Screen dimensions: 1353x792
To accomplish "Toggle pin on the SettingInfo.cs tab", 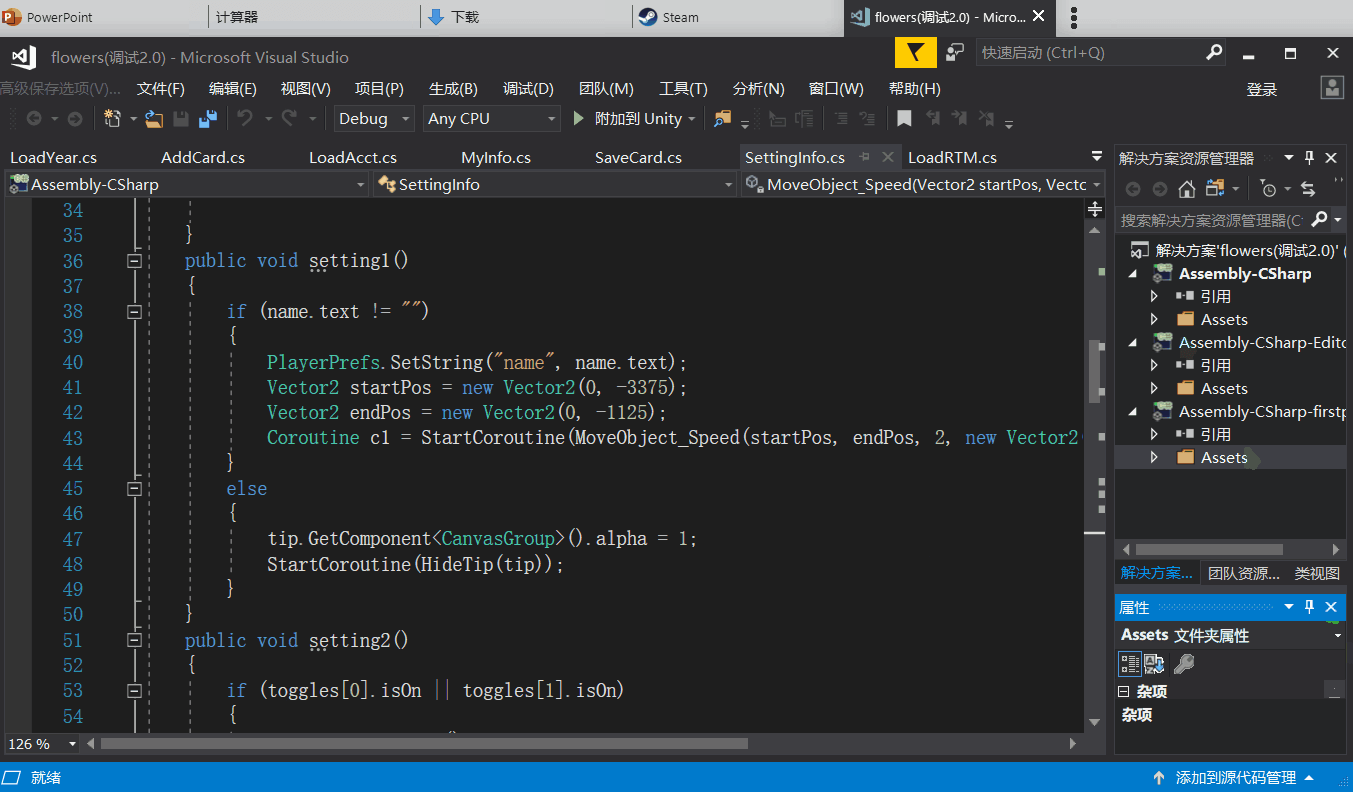I will [865, 158].
